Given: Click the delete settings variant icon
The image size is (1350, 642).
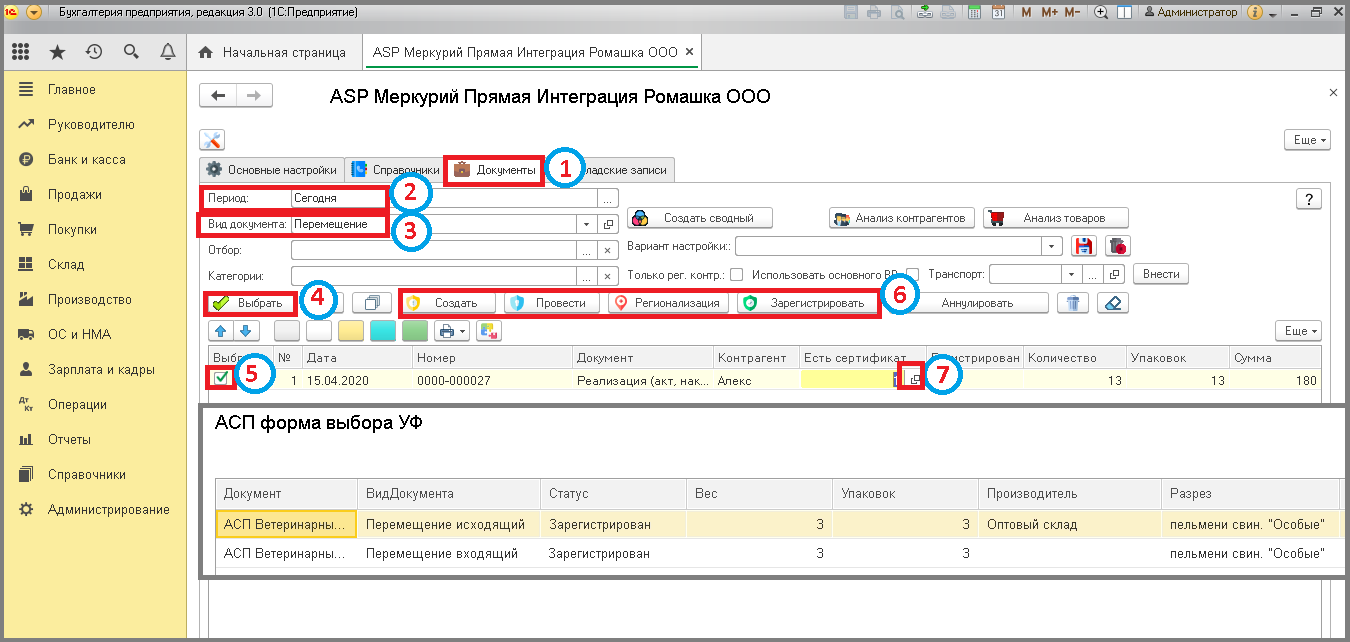Looking at the screenshot, I should (x=1116, y=246).
